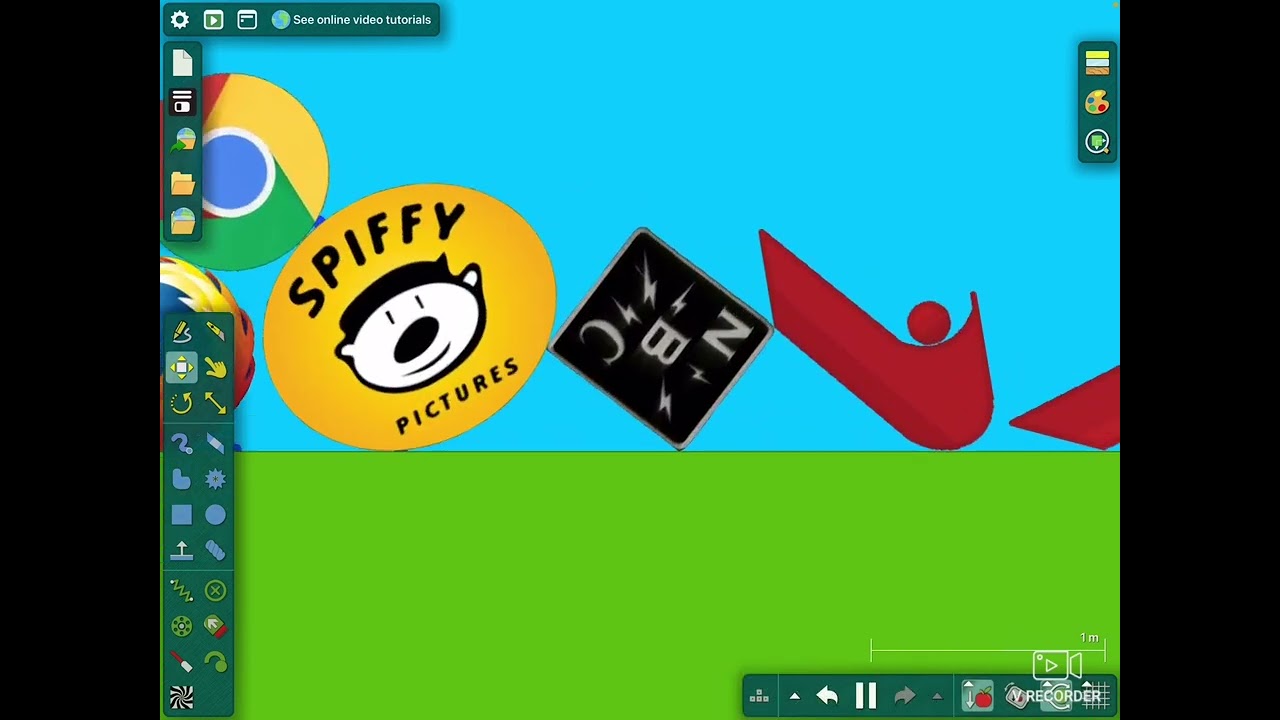Select the Axle tool
1280x720 pixels.
click(x=181, y=627)
